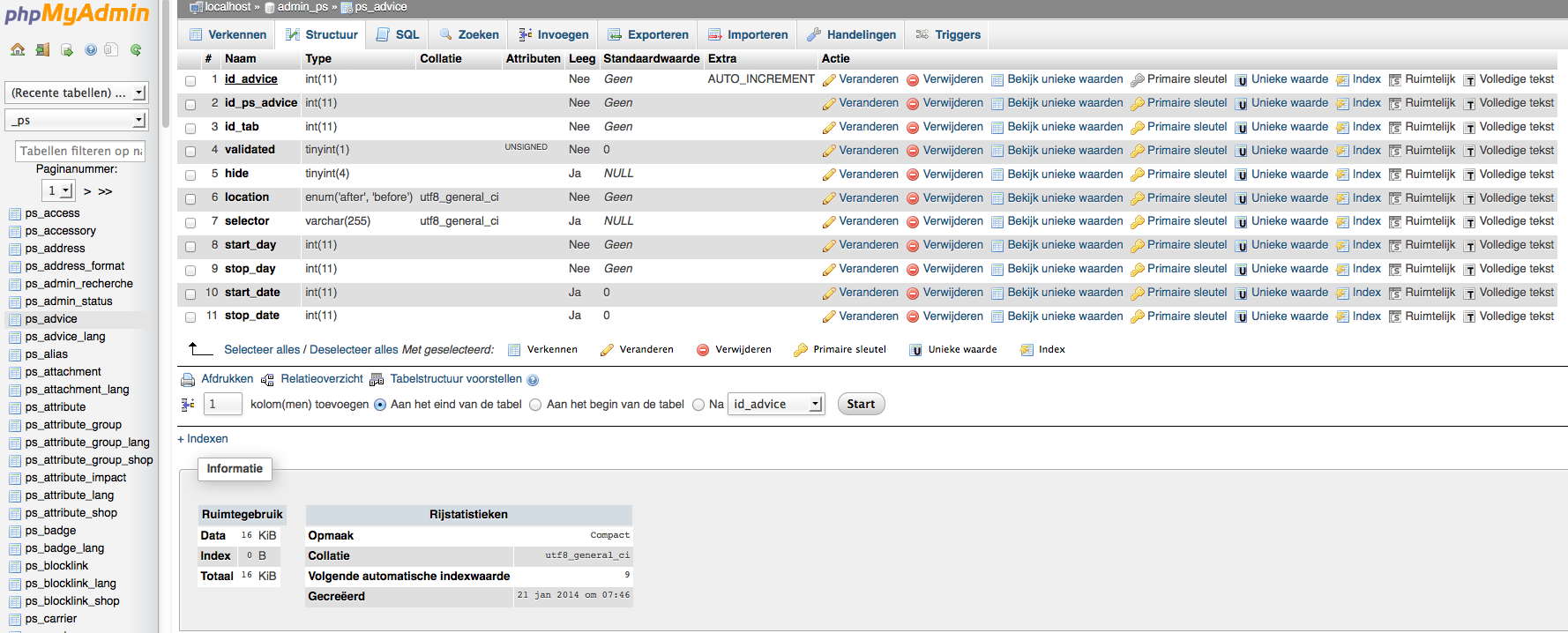The width and height of the screenshot is (1568, 633).
Task: Click fulltext icon for validated row
Action: 1469,152
